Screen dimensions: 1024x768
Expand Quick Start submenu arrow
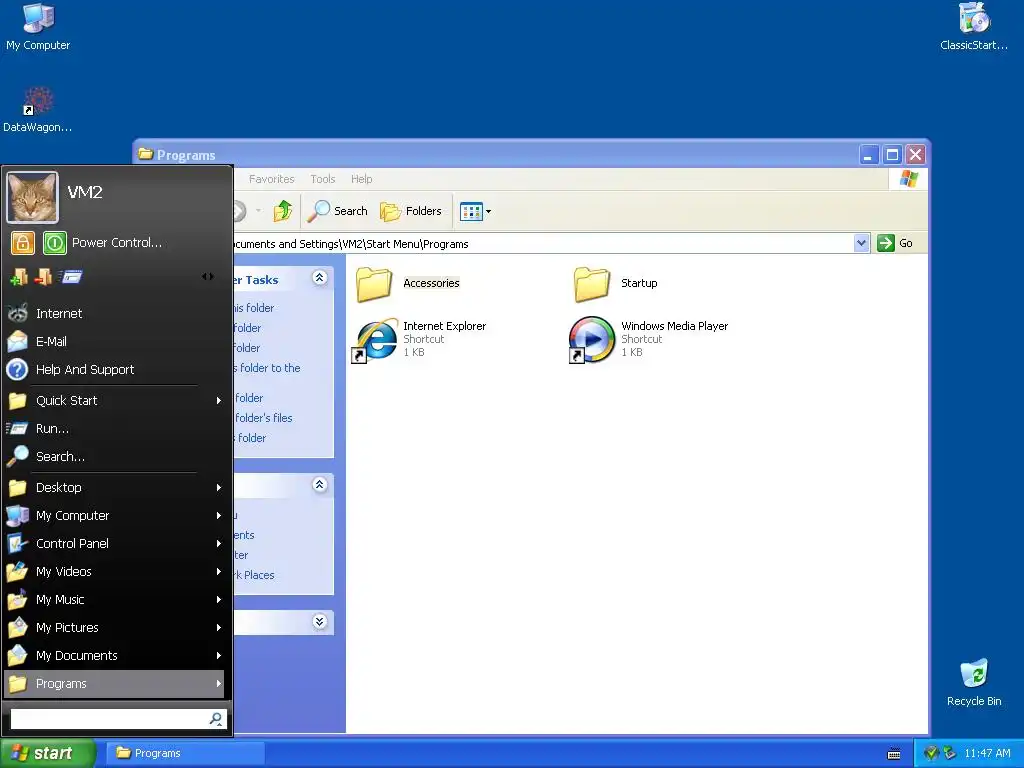coord(219,400)
